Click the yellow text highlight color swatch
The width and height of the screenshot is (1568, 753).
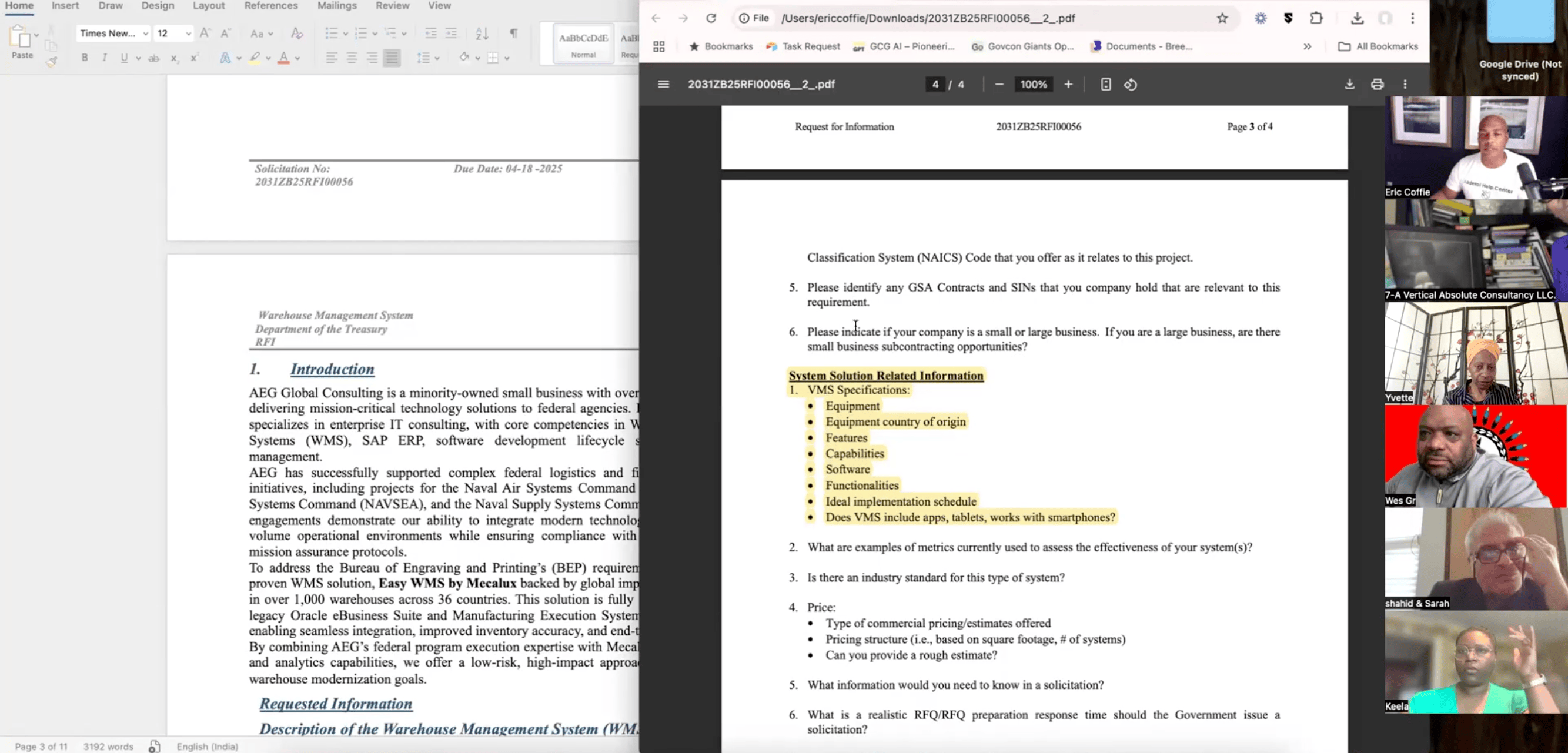(255, 58)
